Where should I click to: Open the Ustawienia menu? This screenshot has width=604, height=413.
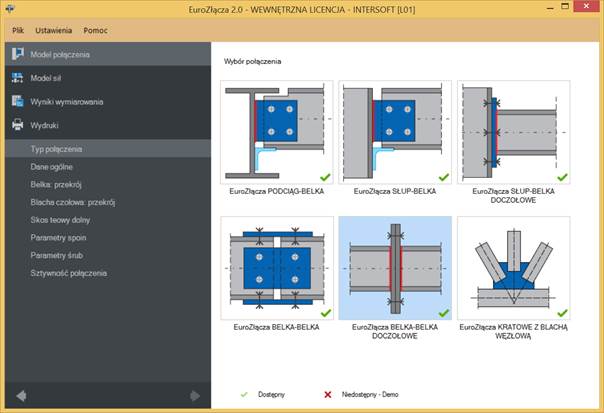54,30
